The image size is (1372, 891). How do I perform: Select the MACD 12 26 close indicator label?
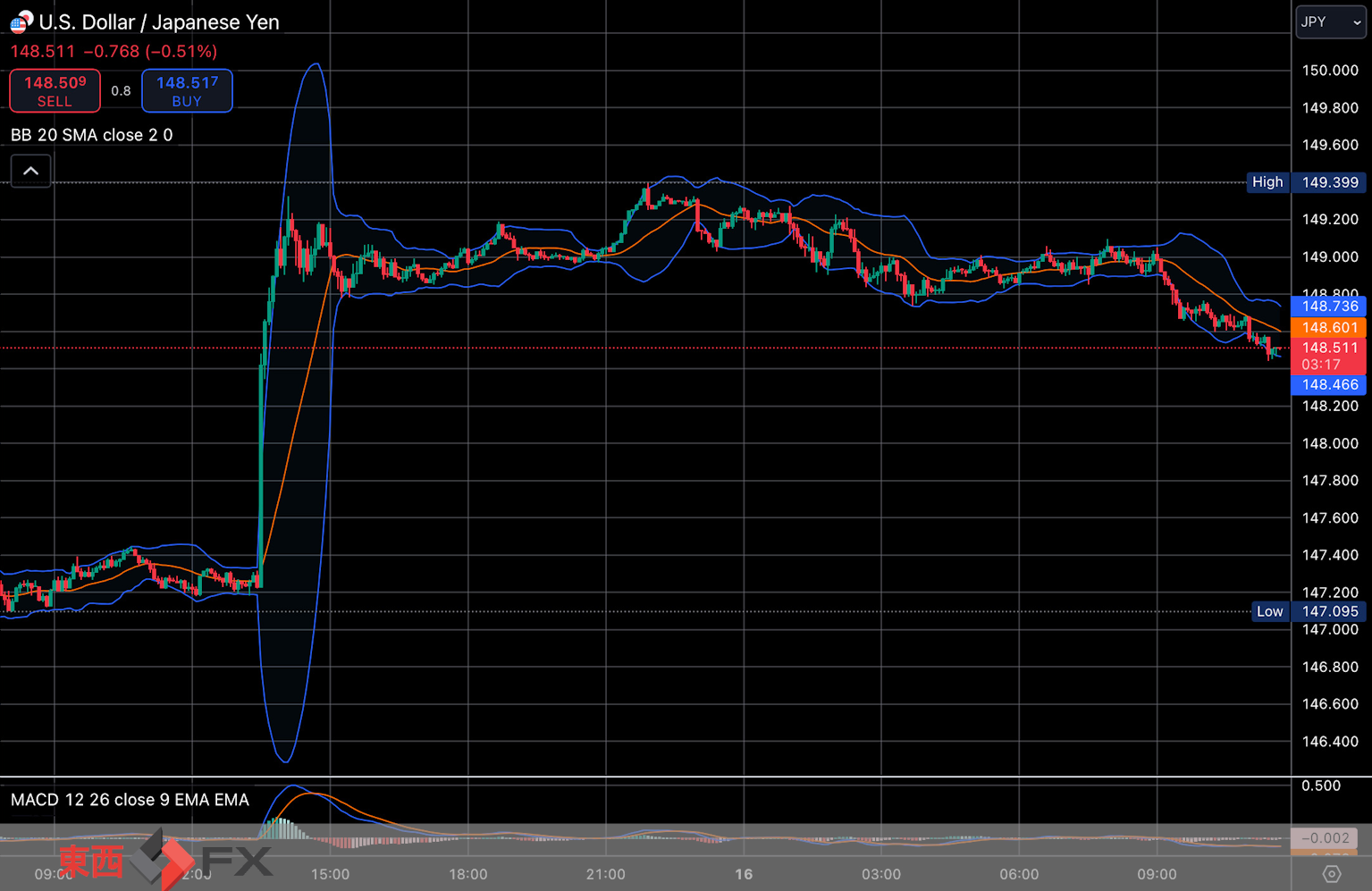(130, 800)
